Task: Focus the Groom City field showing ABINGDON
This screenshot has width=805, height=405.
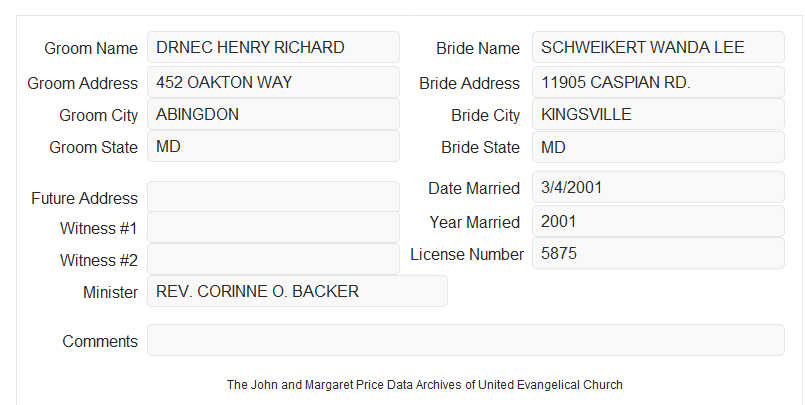Action: [x=273, y=114]
